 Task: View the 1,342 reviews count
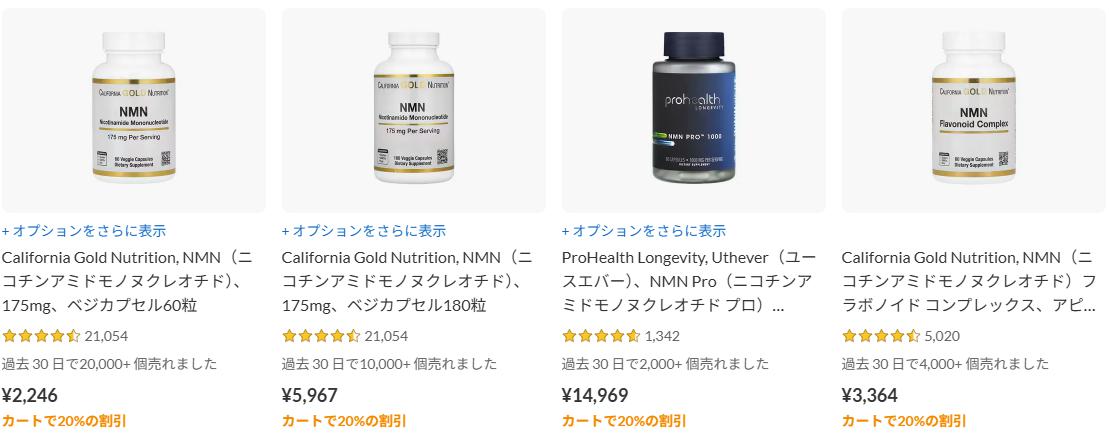click(662, 336)
